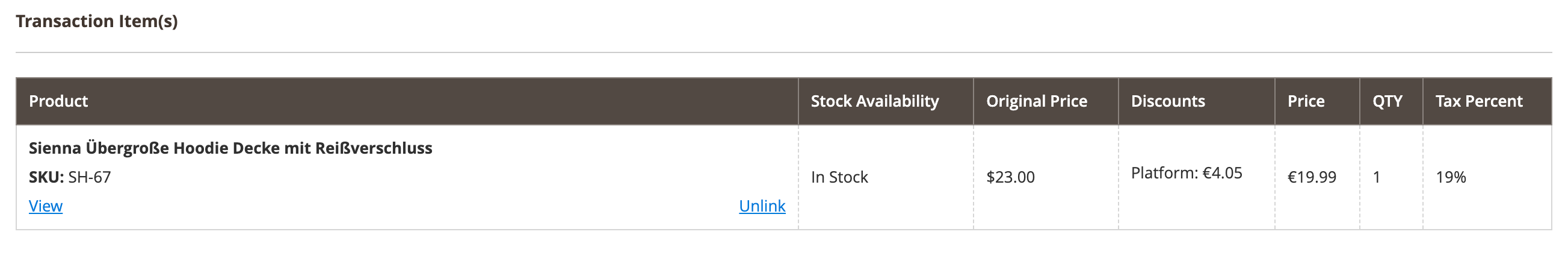Select the Discounts column header
The image size is (1568, 258).
click(x=1167, y=101)
